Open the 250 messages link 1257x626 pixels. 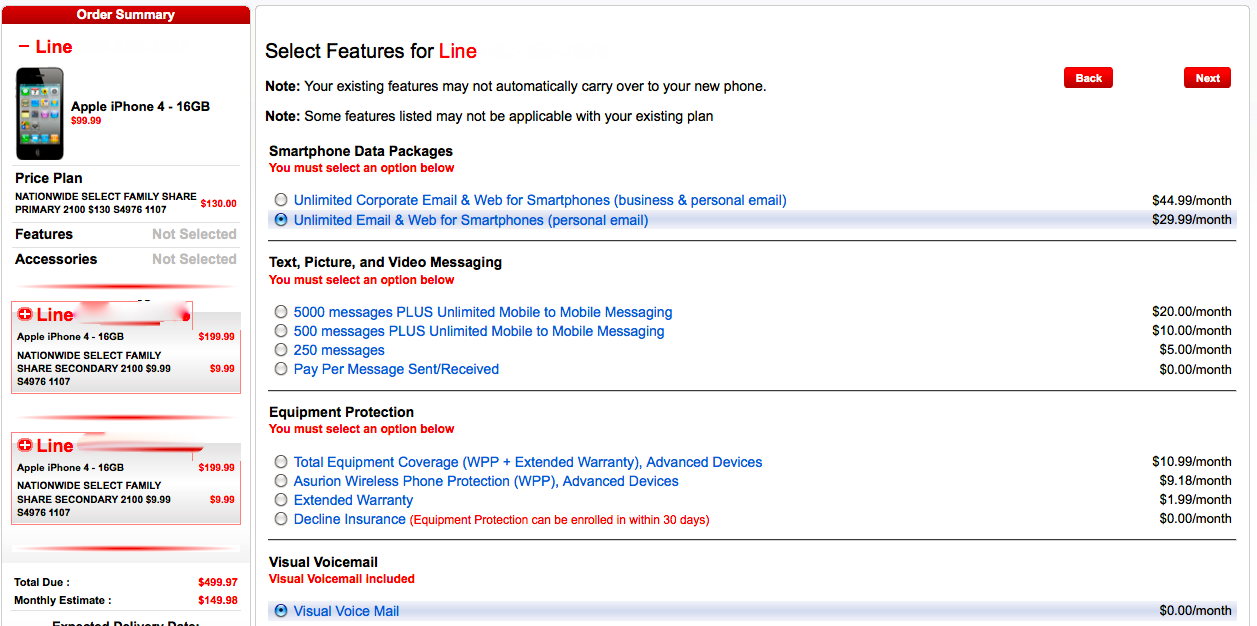pyautogui.click(x=339, y=350)
